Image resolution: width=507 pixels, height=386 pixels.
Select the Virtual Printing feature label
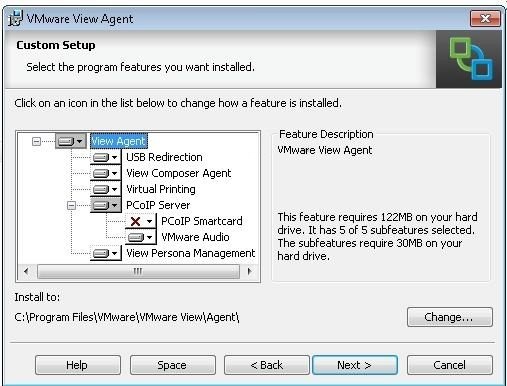[161, 189]
